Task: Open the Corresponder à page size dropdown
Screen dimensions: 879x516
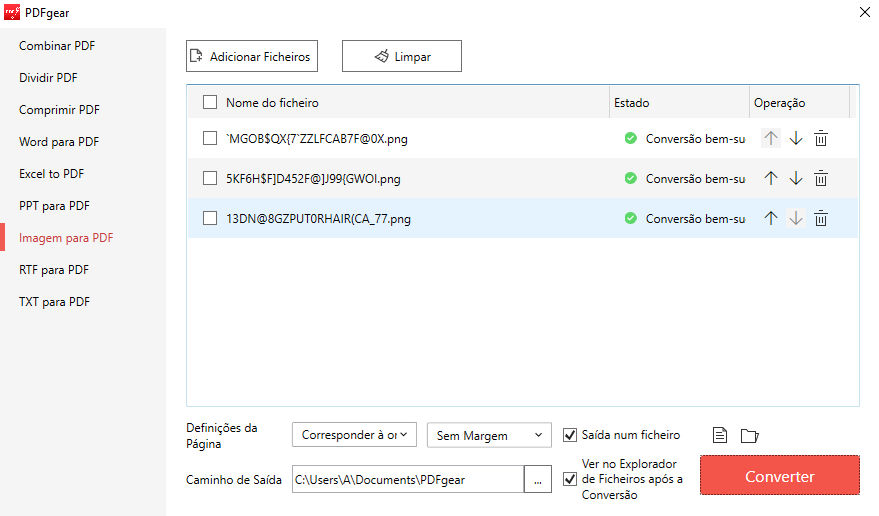Action: (x=354, y=435)
